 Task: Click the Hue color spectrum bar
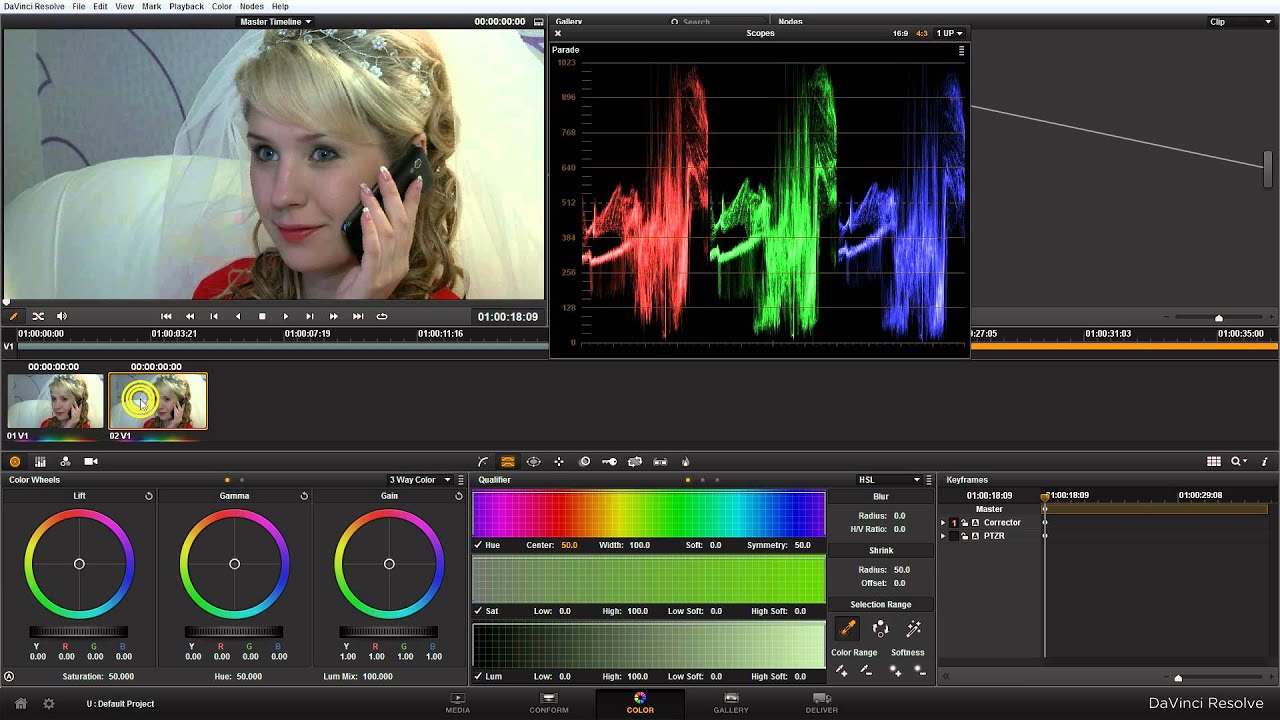649,515
